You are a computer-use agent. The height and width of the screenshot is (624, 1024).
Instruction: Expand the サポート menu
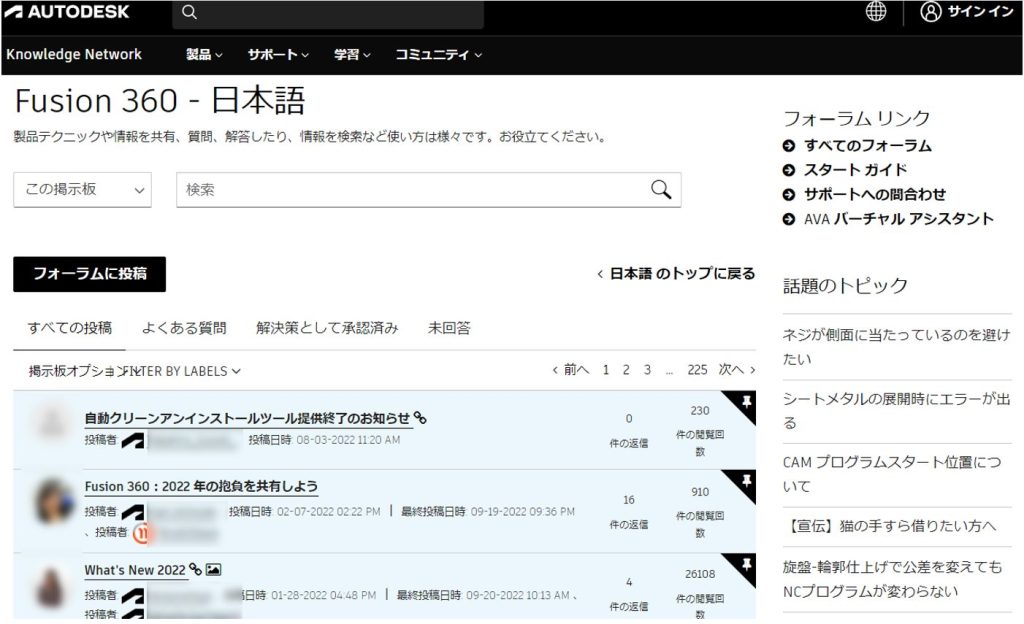tap(278, 55)
